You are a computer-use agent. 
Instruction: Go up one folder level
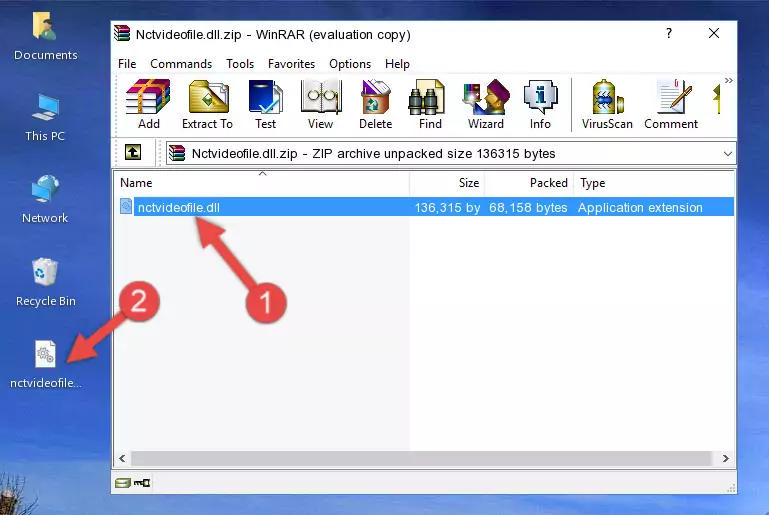point(133,153)
